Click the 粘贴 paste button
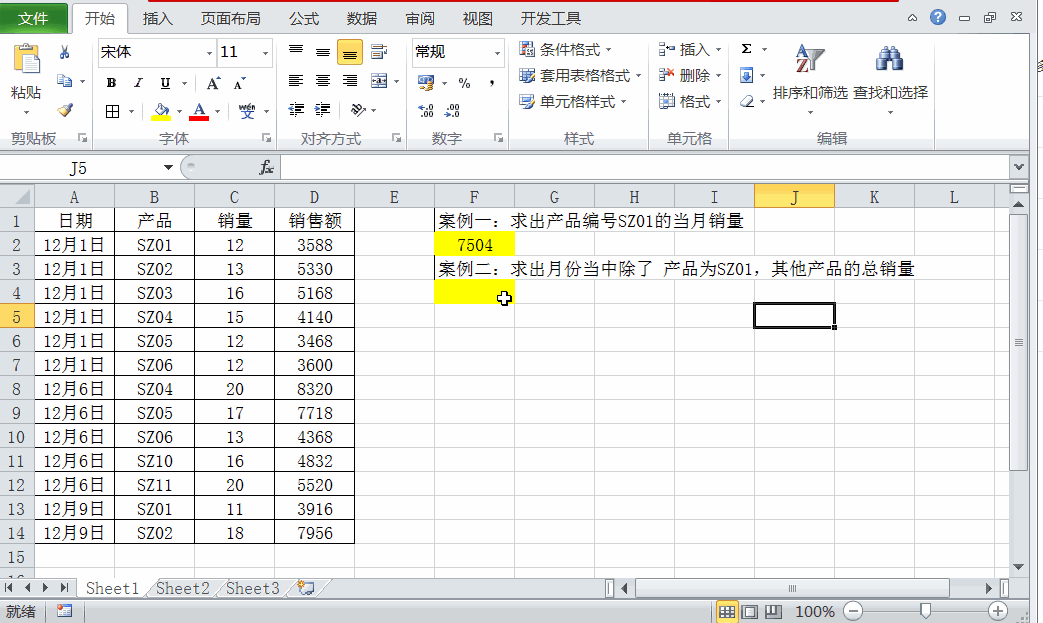This screenshot has width=1043, height=623. [x=26, y=75]
